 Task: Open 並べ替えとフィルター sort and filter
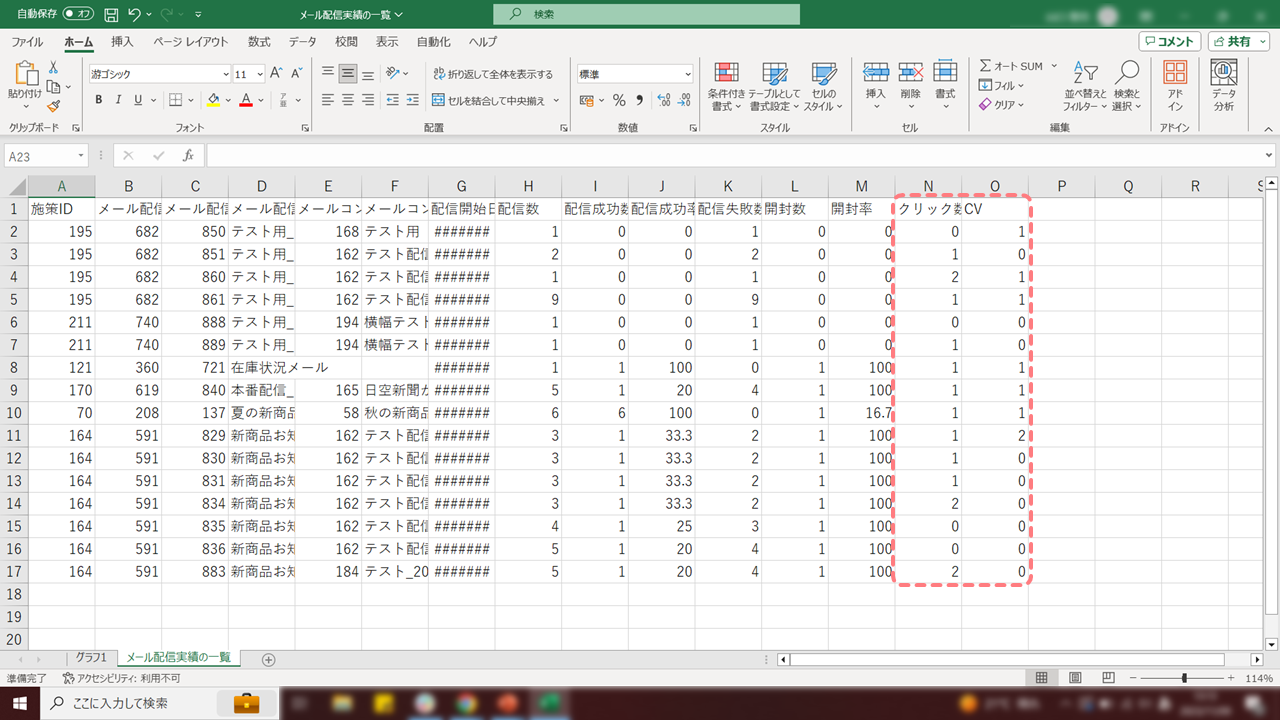coord(1084,86)
